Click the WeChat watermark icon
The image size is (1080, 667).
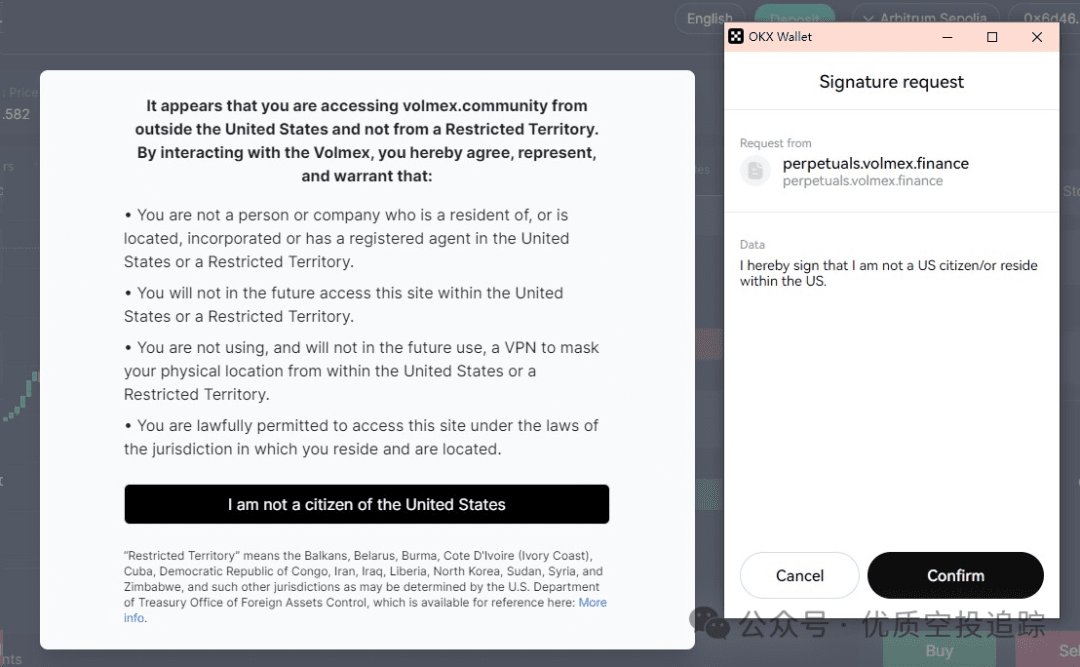pos(710,623)
